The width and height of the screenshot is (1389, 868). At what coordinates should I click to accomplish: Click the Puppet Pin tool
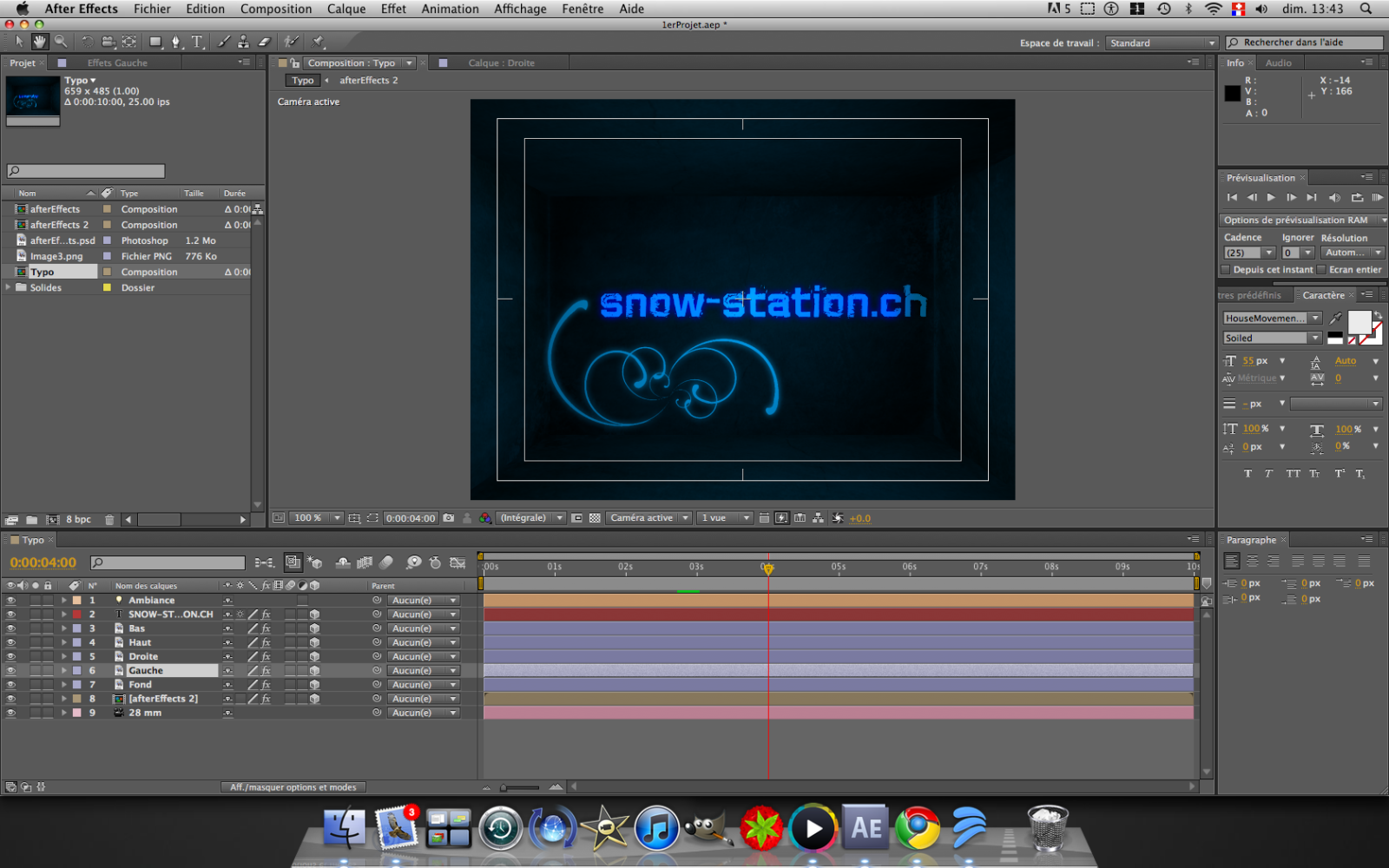pyautogui.click(x=319, y=42)
